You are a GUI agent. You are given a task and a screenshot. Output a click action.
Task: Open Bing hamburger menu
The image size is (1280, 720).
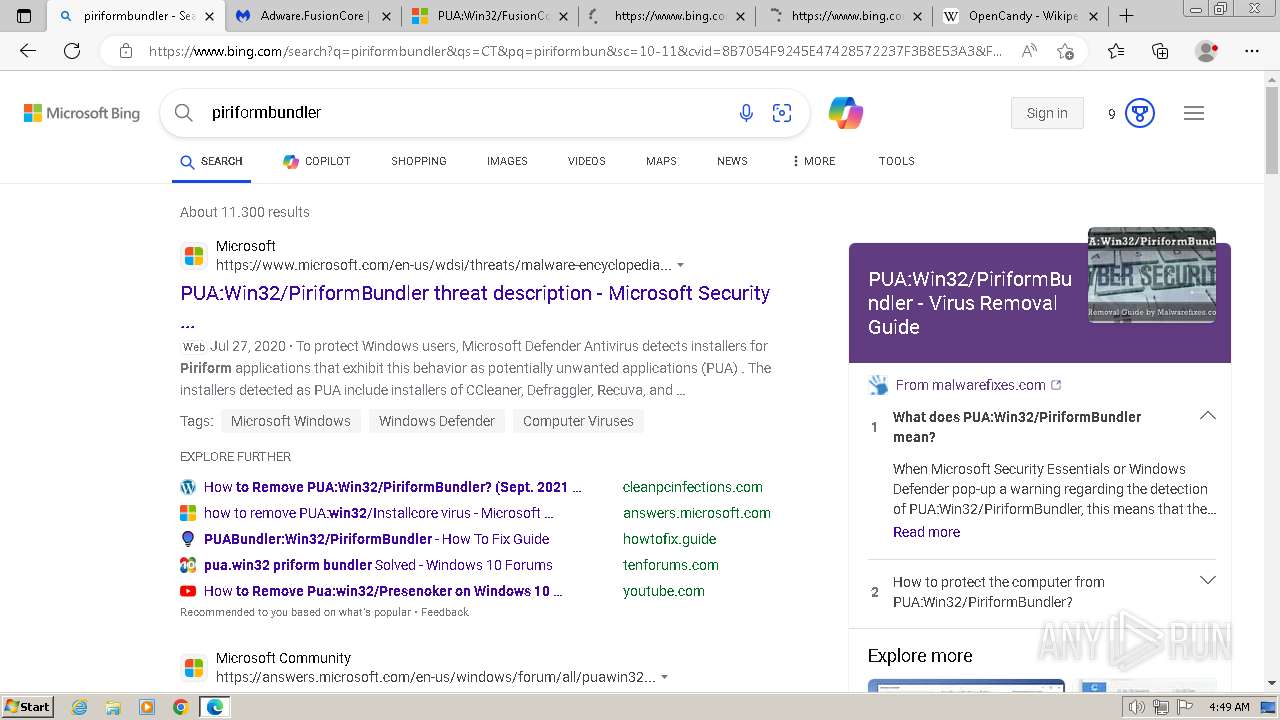point(1194,113)
